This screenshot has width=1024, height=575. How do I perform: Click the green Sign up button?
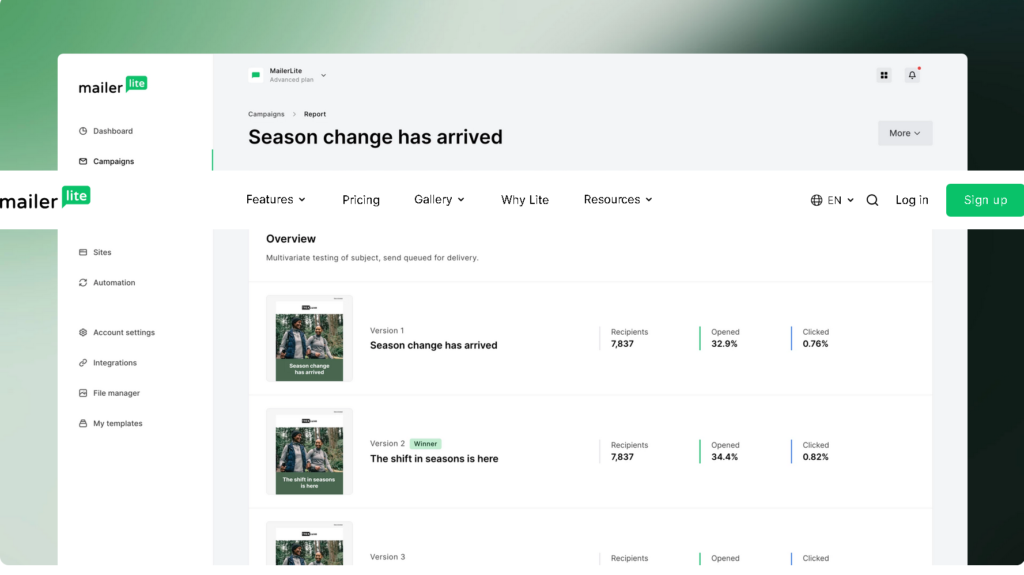pyautogui.click(x=985, y=200)
